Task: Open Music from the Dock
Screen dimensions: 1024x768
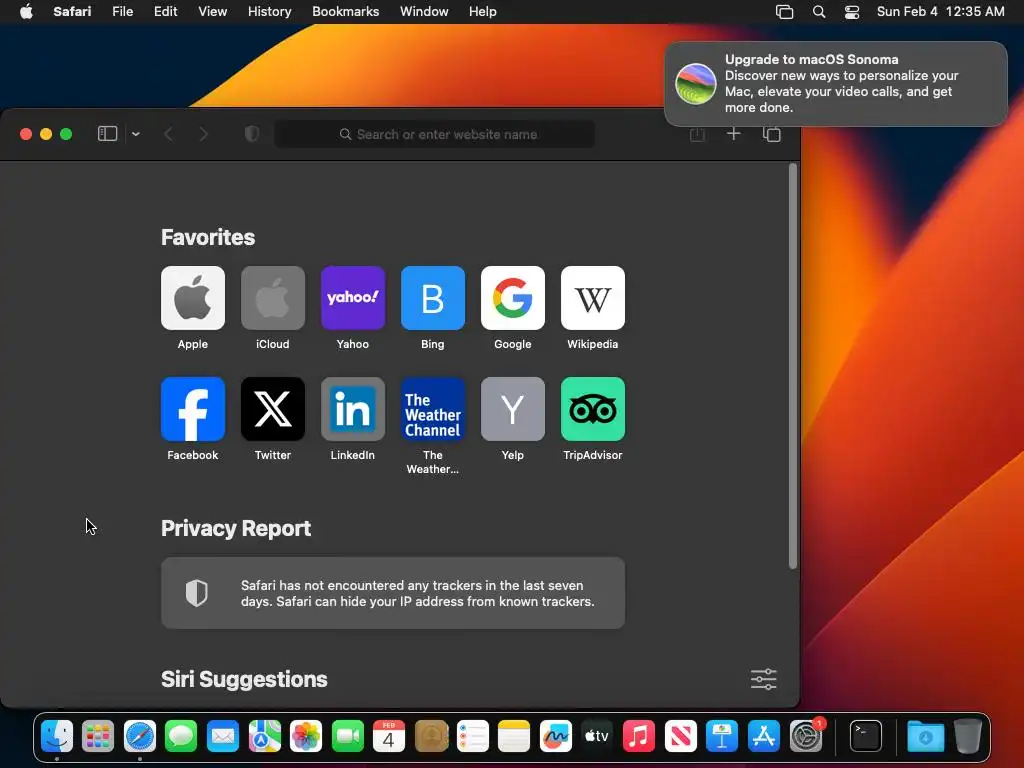Action: [x=639, y=737]
